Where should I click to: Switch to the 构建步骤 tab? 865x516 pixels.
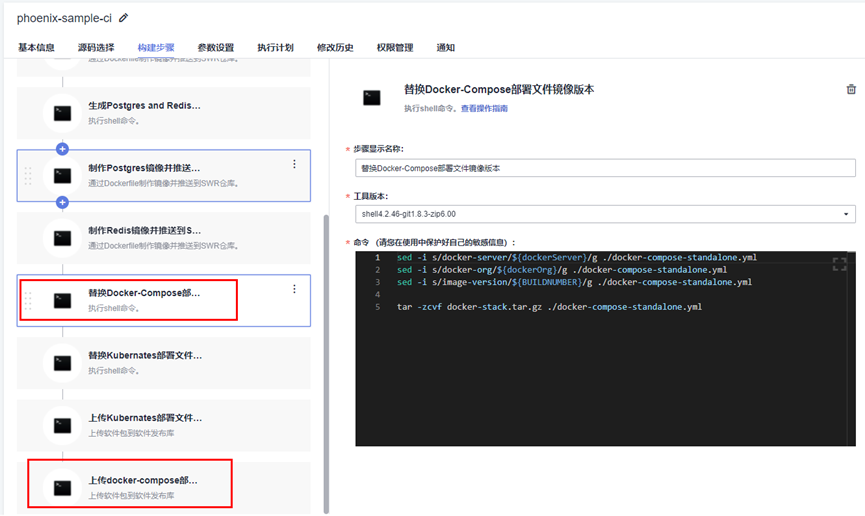[156, 47]
